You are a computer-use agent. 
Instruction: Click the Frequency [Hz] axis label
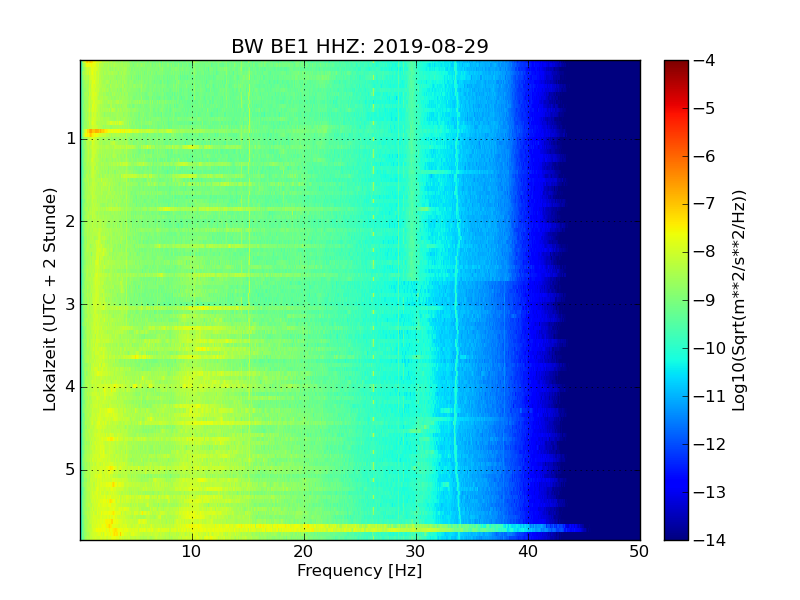[360, 570]
